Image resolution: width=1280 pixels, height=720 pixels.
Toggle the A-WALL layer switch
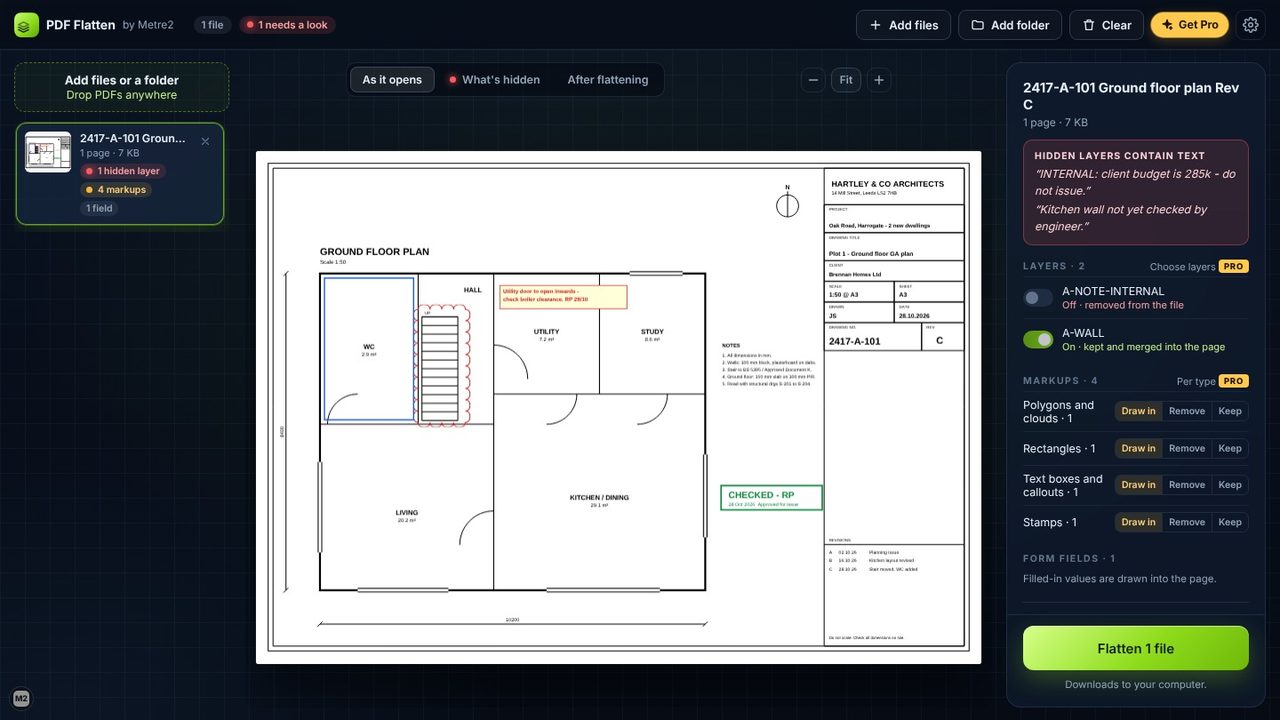[1038, 340]
